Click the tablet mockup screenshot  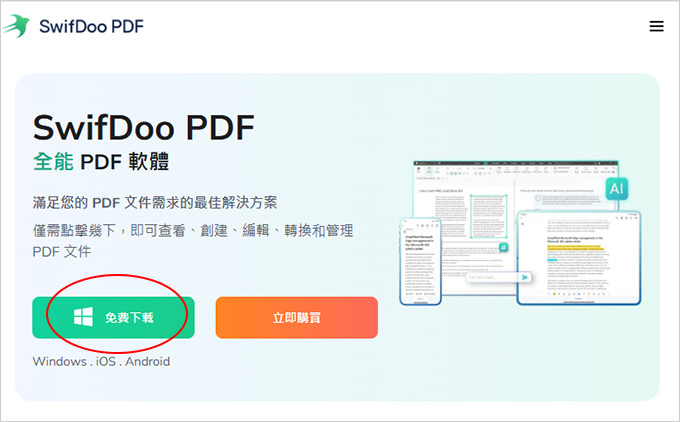click(x=579, y=258)
